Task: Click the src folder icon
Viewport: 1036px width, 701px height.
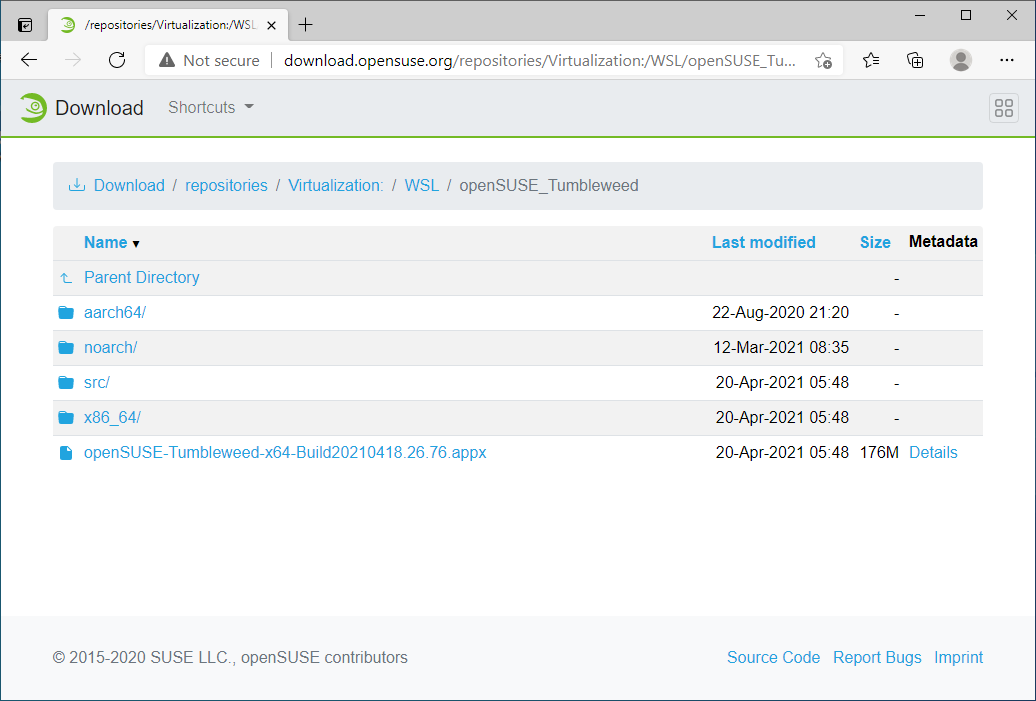Action: (x=66, y=383)
